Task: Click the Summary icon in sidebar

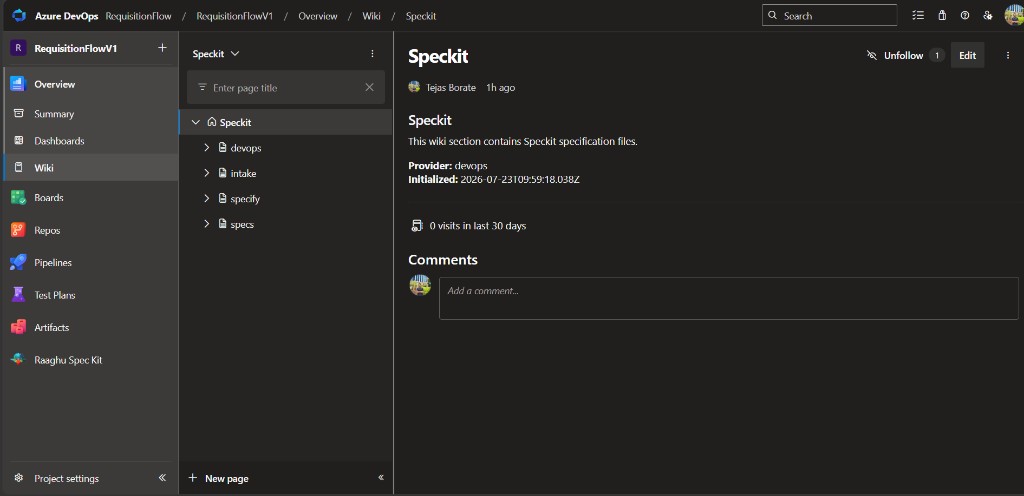Action: [19, 114]
